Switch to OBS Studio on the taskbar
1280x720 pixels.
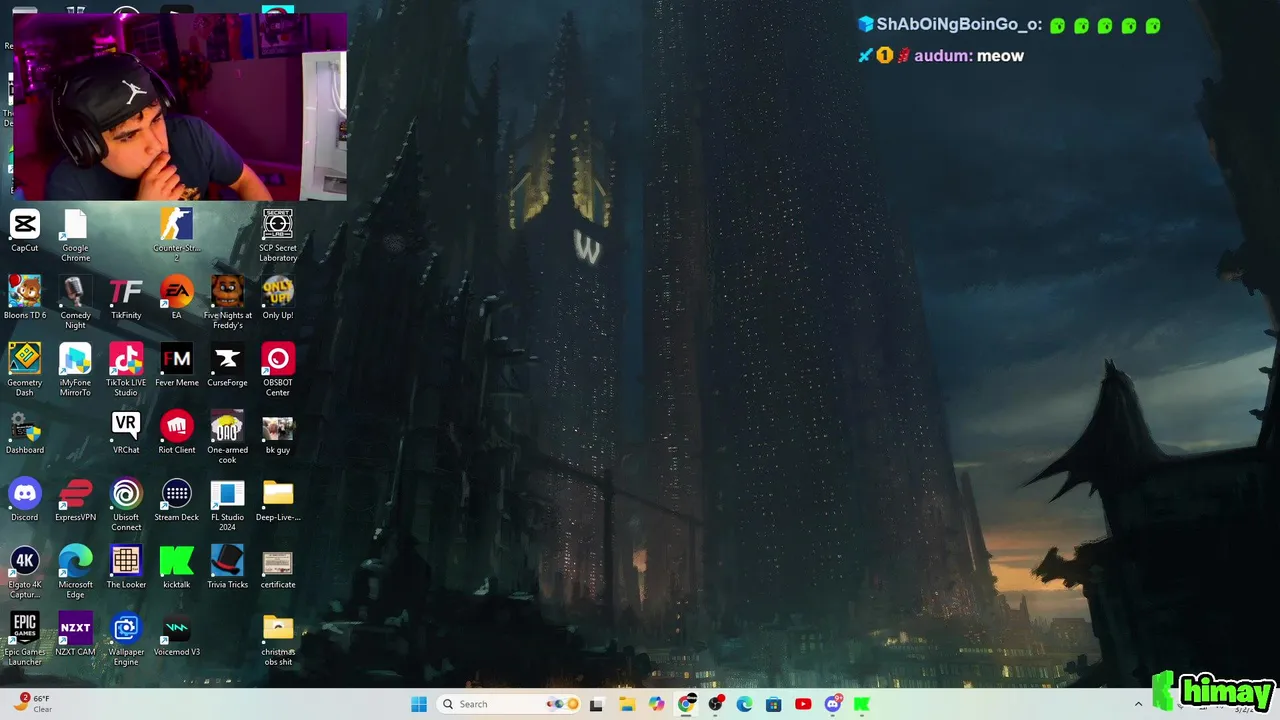pyautogui.click(x=715, y=704)
